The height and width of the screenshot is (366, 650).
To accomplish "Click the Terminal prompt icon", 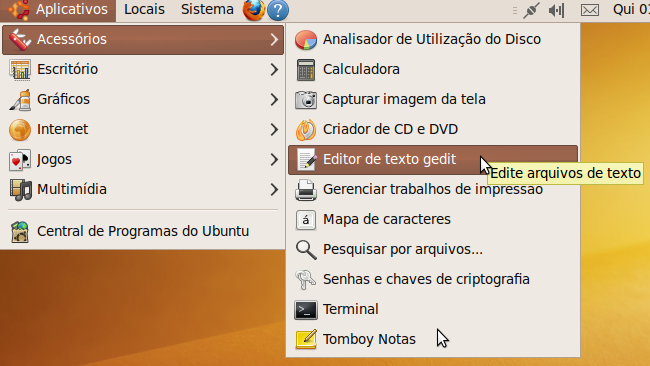I will tap(306, 310).
